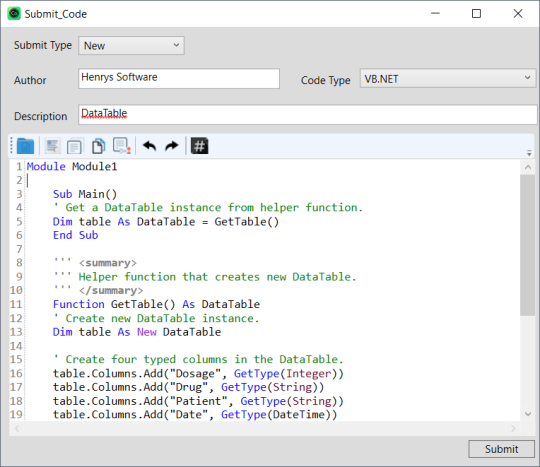Click the select-all text toolbar icon

[x=52, y=146]
